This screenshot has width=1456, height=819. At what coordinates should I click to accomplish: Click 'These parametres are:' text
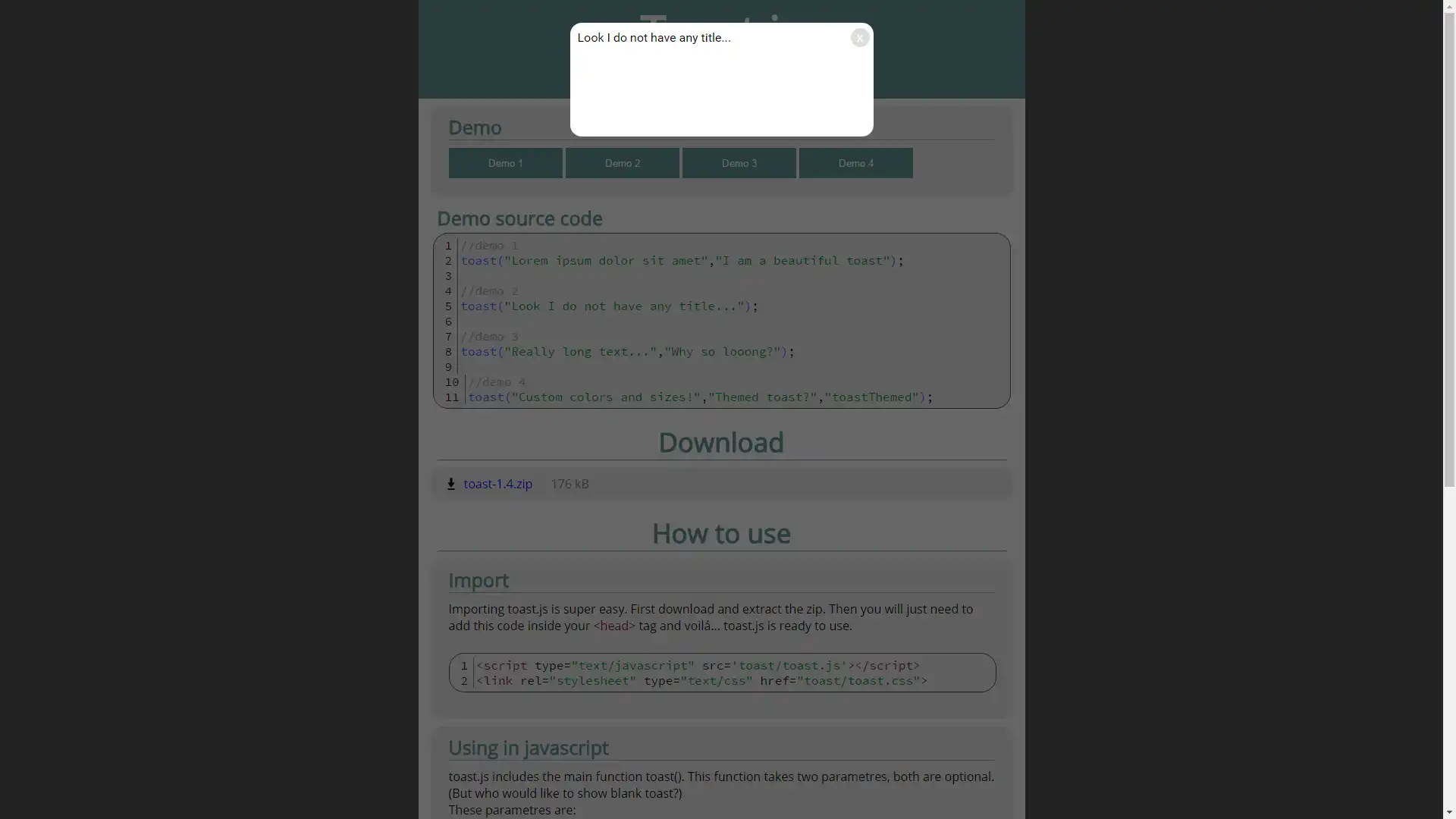point(512,810)
